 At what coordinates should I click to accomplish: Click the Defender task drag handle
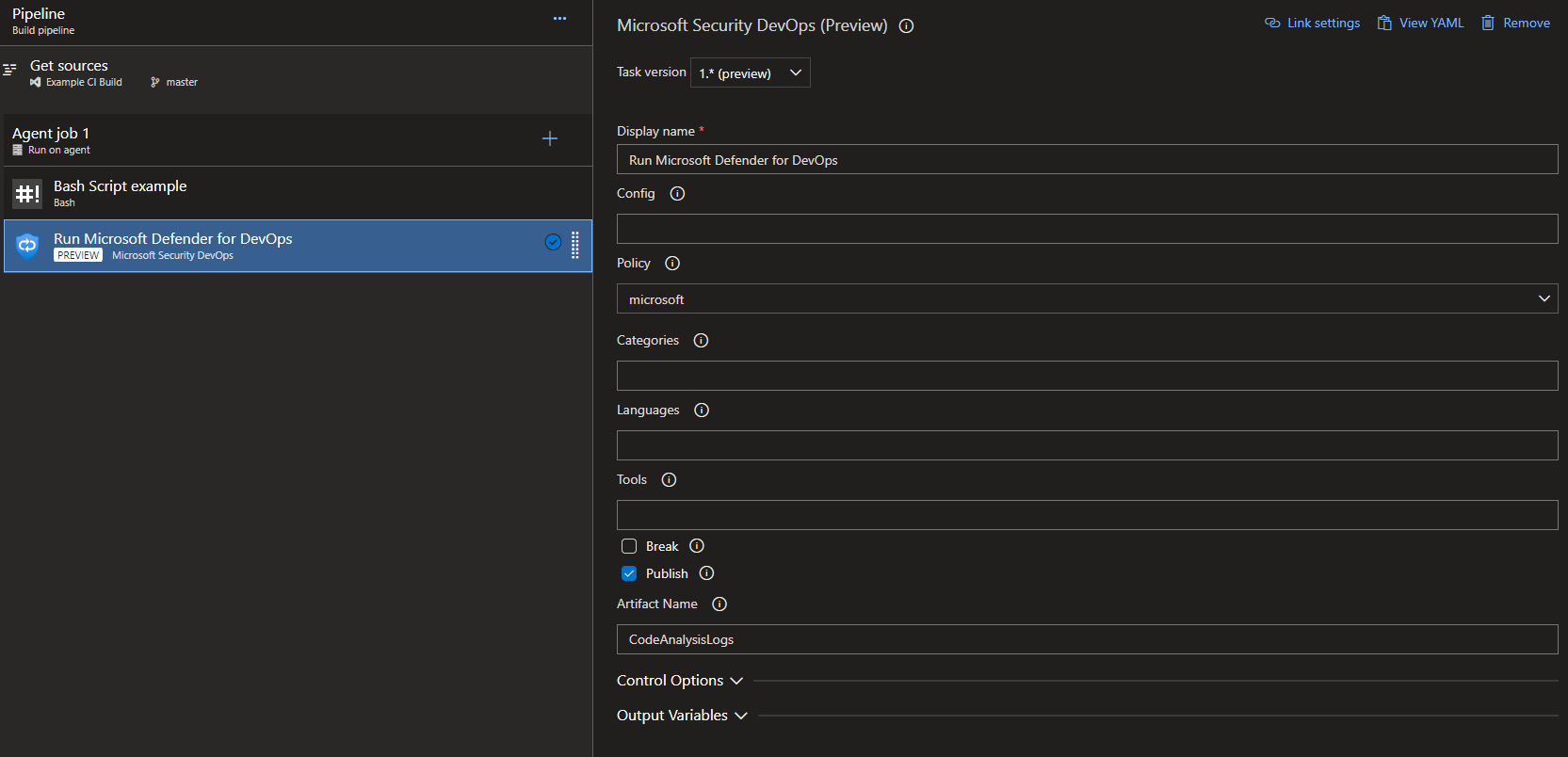[x=575, y=245]
